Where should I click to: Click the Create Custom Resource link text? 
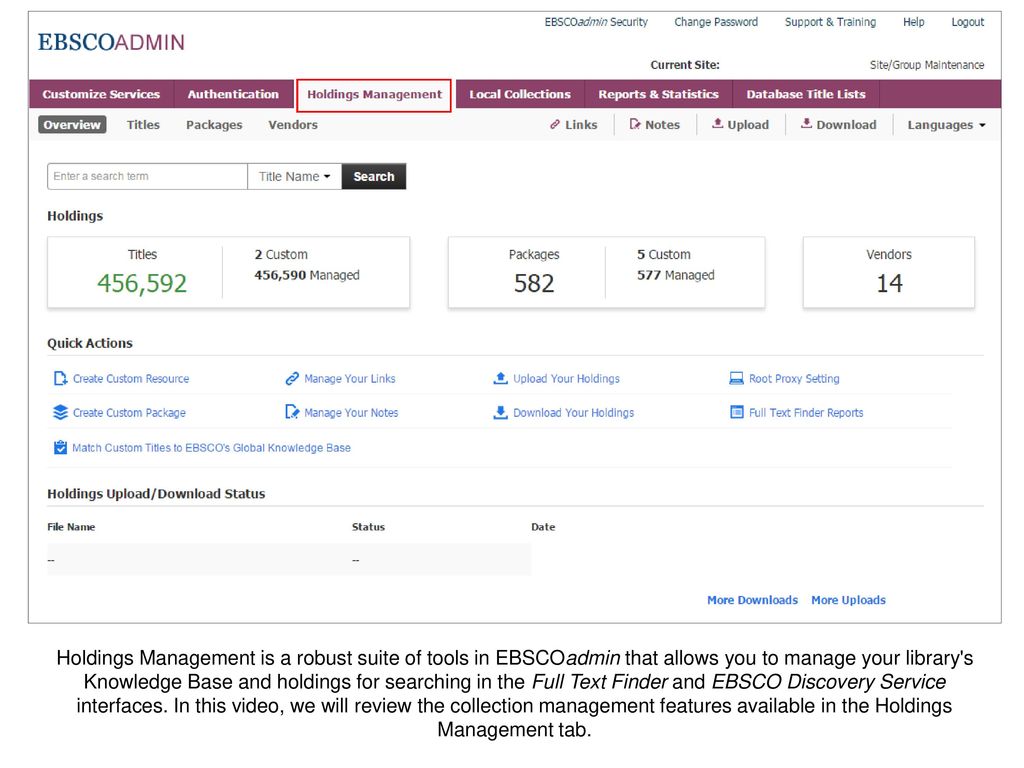[x=131, y=379]
